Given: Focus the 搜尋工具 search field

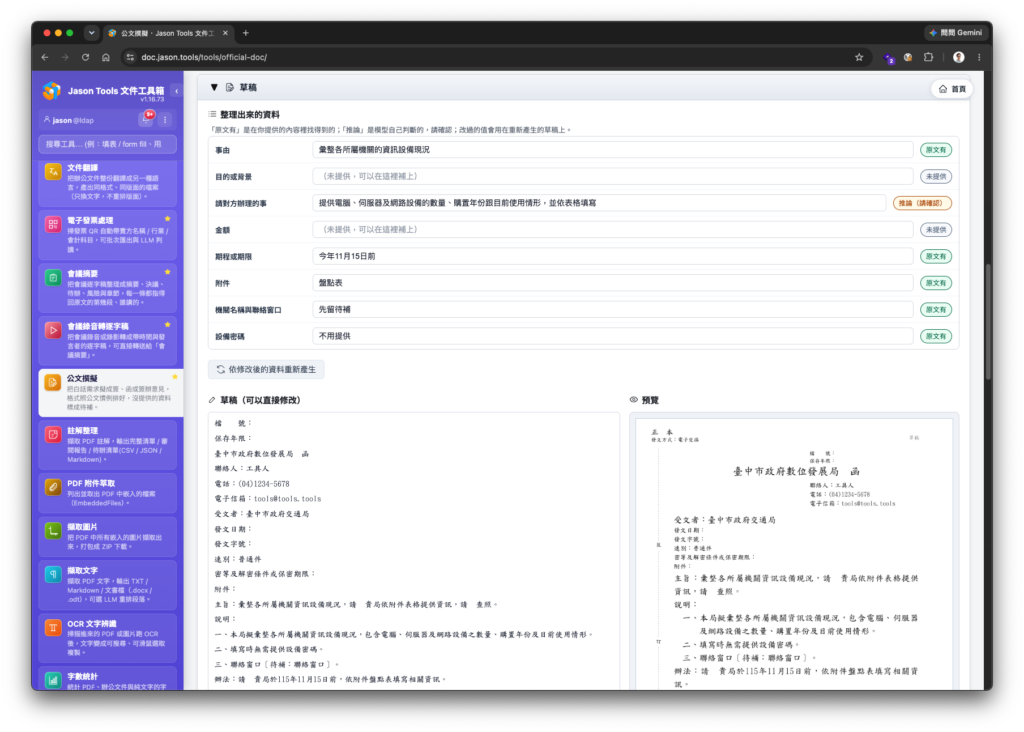Looking at the screenshot, I should tap(107, 144).
